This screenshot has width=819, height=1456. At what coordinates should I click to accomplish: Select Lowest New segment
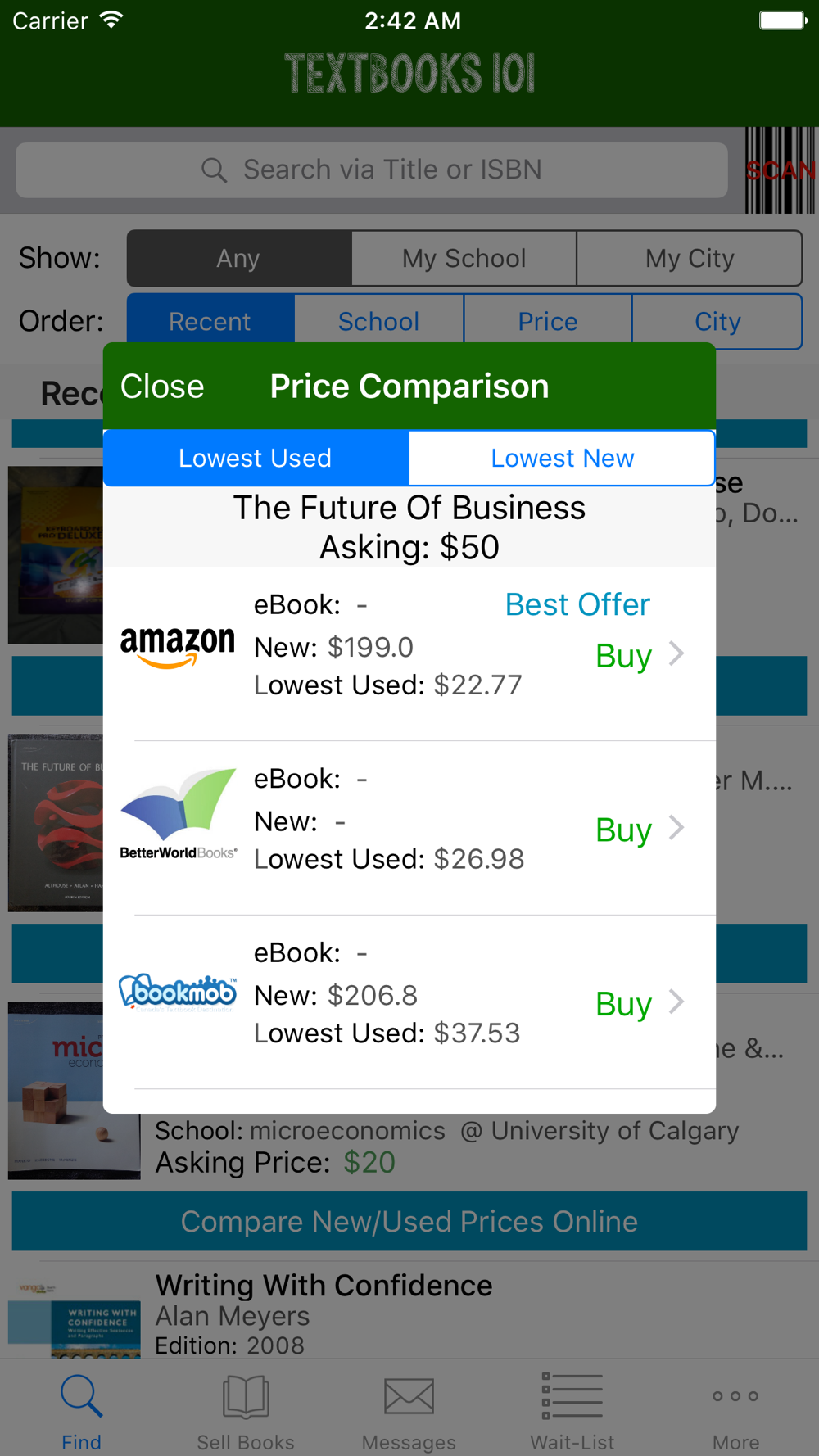[x=562, y=459]
